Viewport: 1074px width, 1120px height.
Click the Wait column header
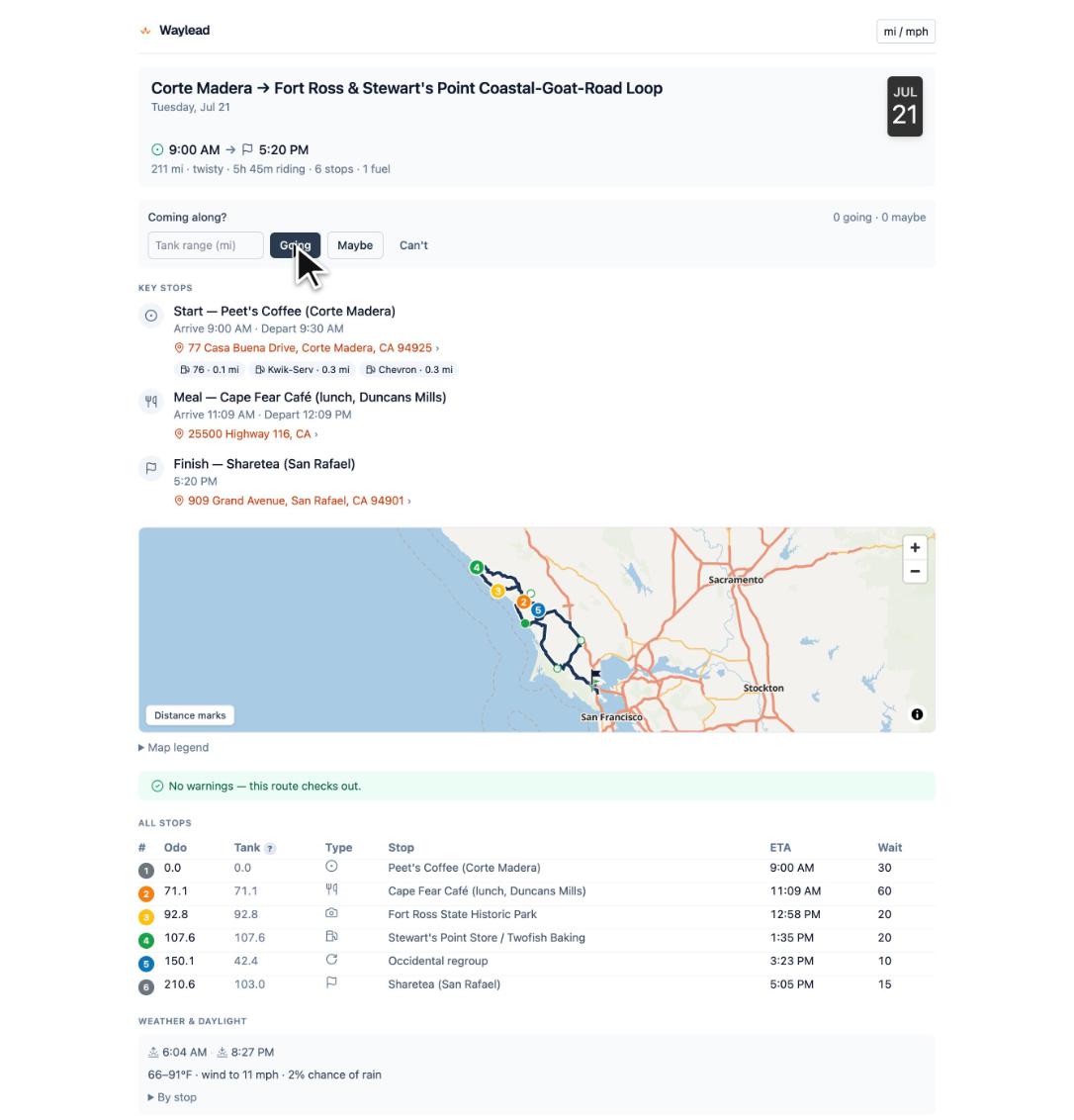[890, 848]
